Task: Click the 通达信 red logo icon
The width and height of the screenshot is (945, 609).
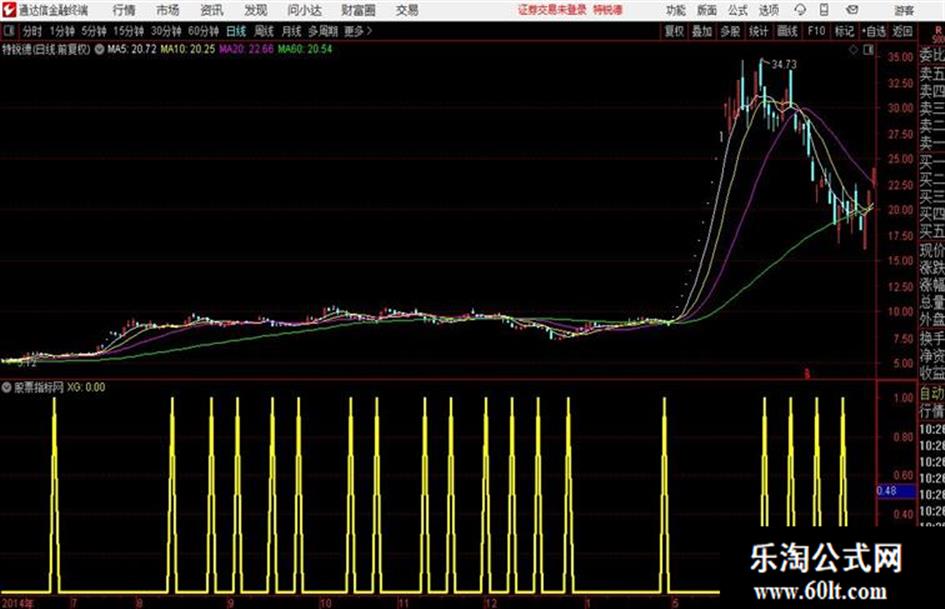Action: (x=9, y=10)
